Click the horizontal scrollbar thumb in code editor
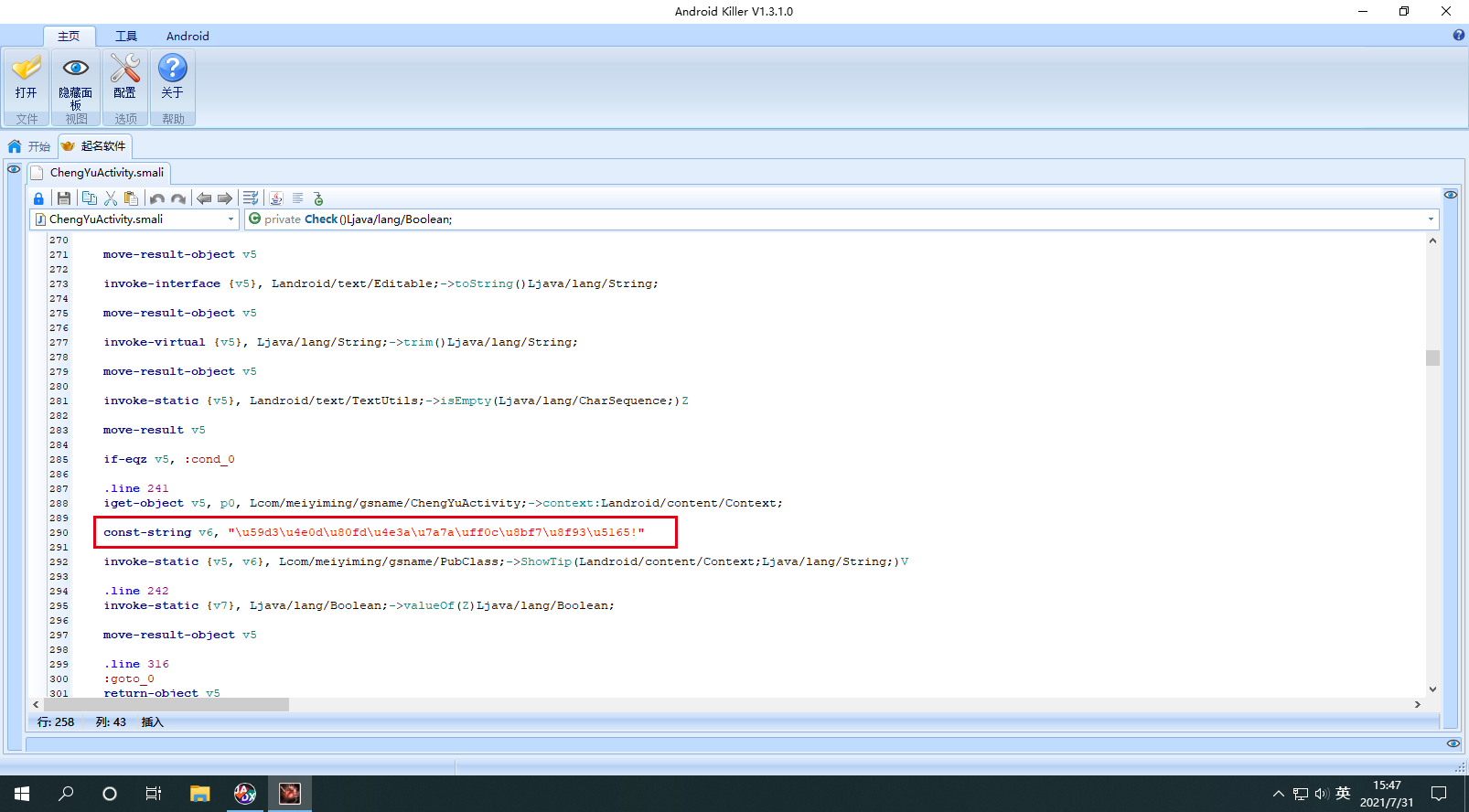This screenshot has height=812, width=1469. click(166, 704)
